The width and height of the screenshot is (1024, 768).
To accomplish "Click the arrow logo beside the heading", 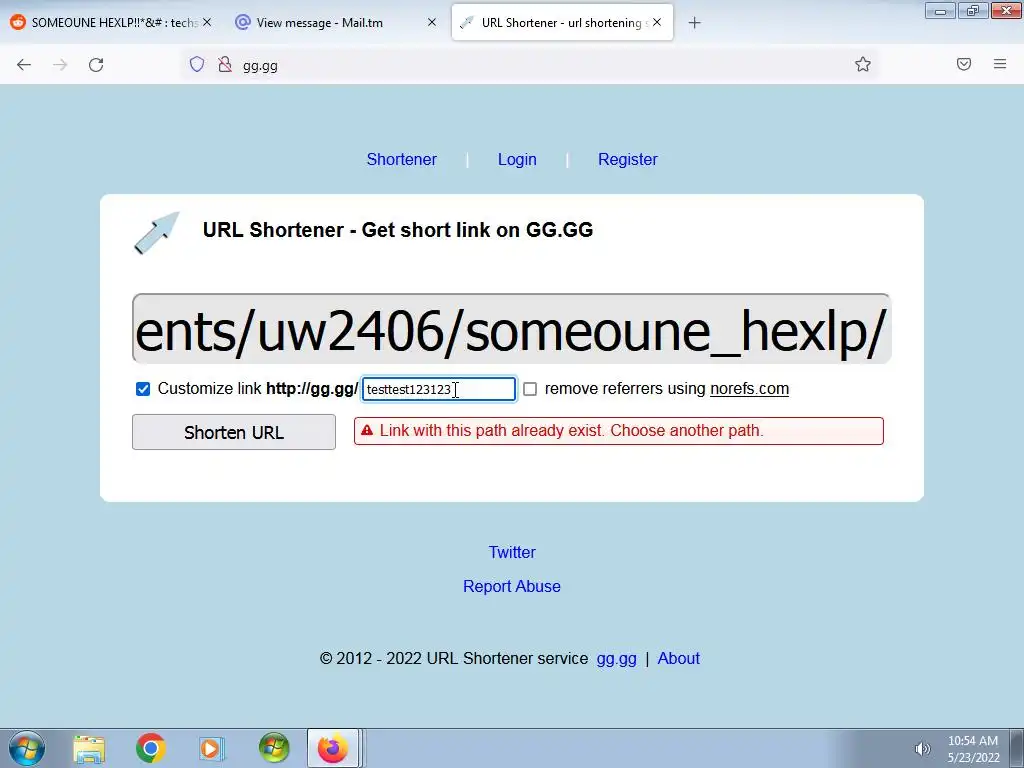I will pyautogui.click(x=157, y=232).
